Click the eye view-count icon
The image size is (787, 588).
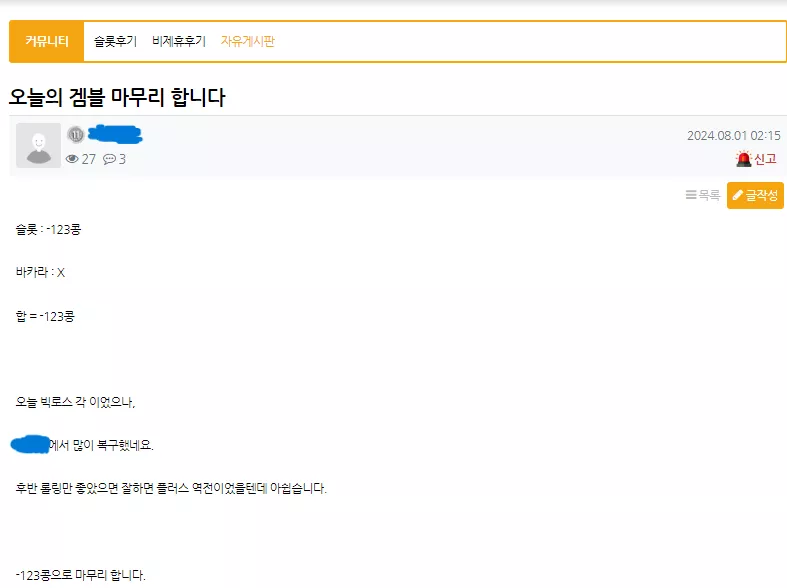coord(72,159)
